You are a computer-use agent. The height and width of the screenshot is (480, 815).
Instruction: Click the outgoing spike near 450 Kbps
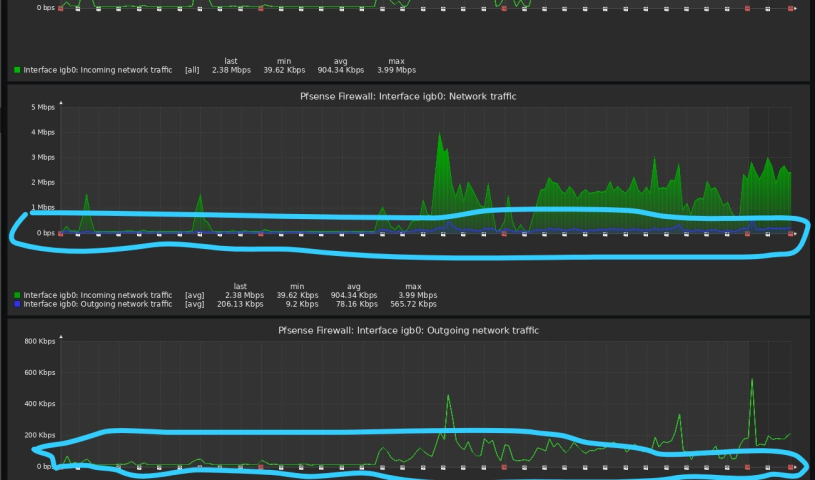[447, 396]
